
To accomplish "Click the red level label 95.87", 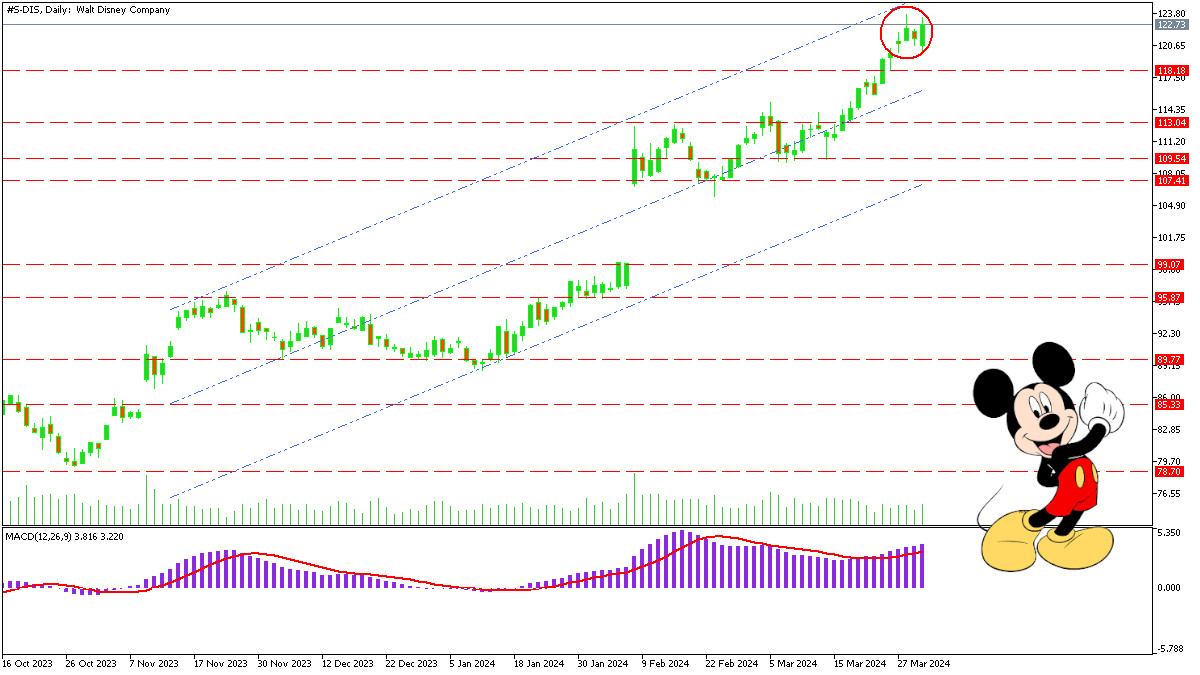I will tap(1171, 297).
